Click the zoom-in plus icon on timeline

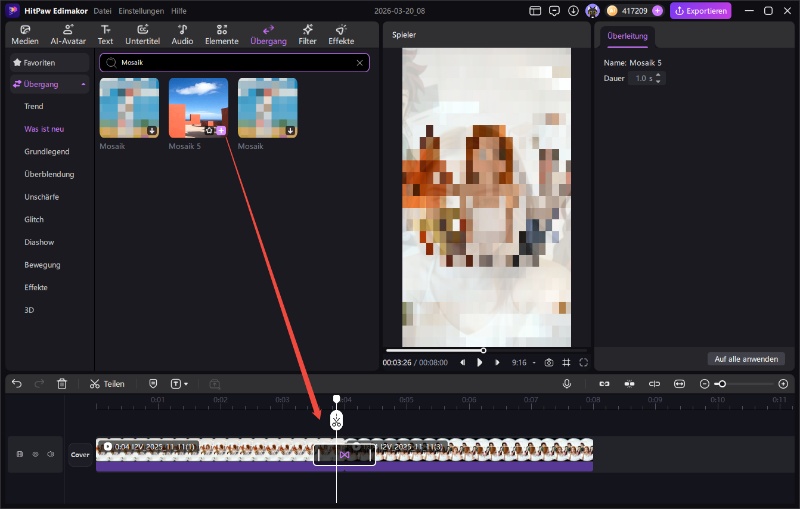pyautogui.click(x=783, y=384)
